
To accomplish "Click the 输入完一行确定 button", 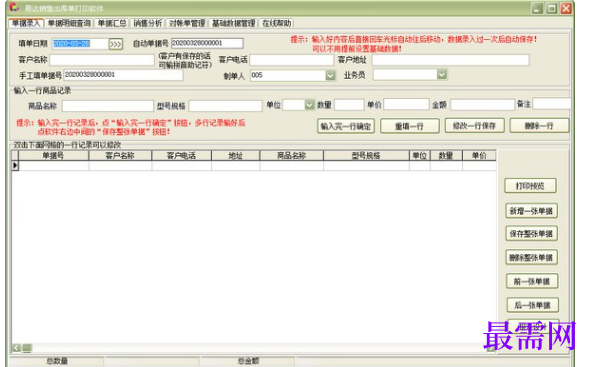I will click(346, 126).
